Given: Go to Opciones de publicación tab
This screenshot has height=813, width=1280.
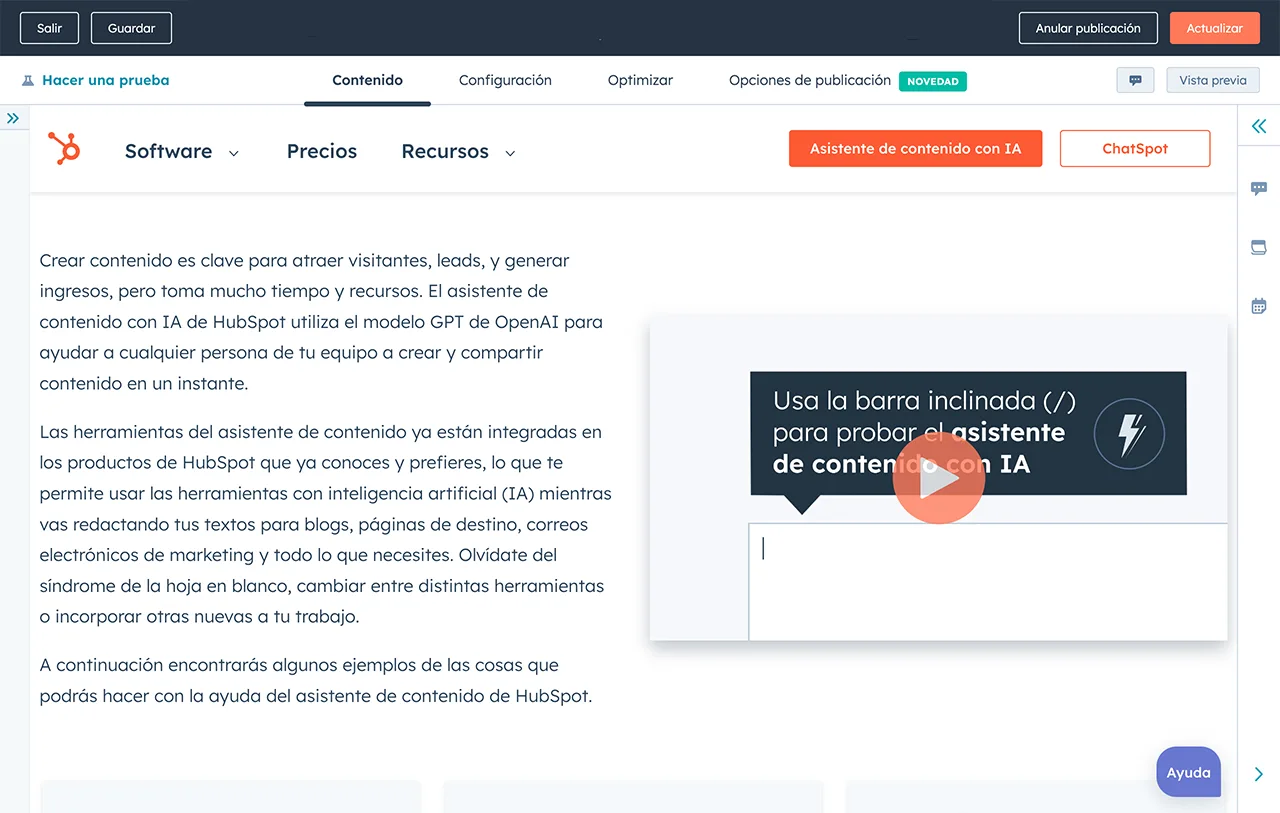Looking at the screenshot, I should click(x=809, y=80).
